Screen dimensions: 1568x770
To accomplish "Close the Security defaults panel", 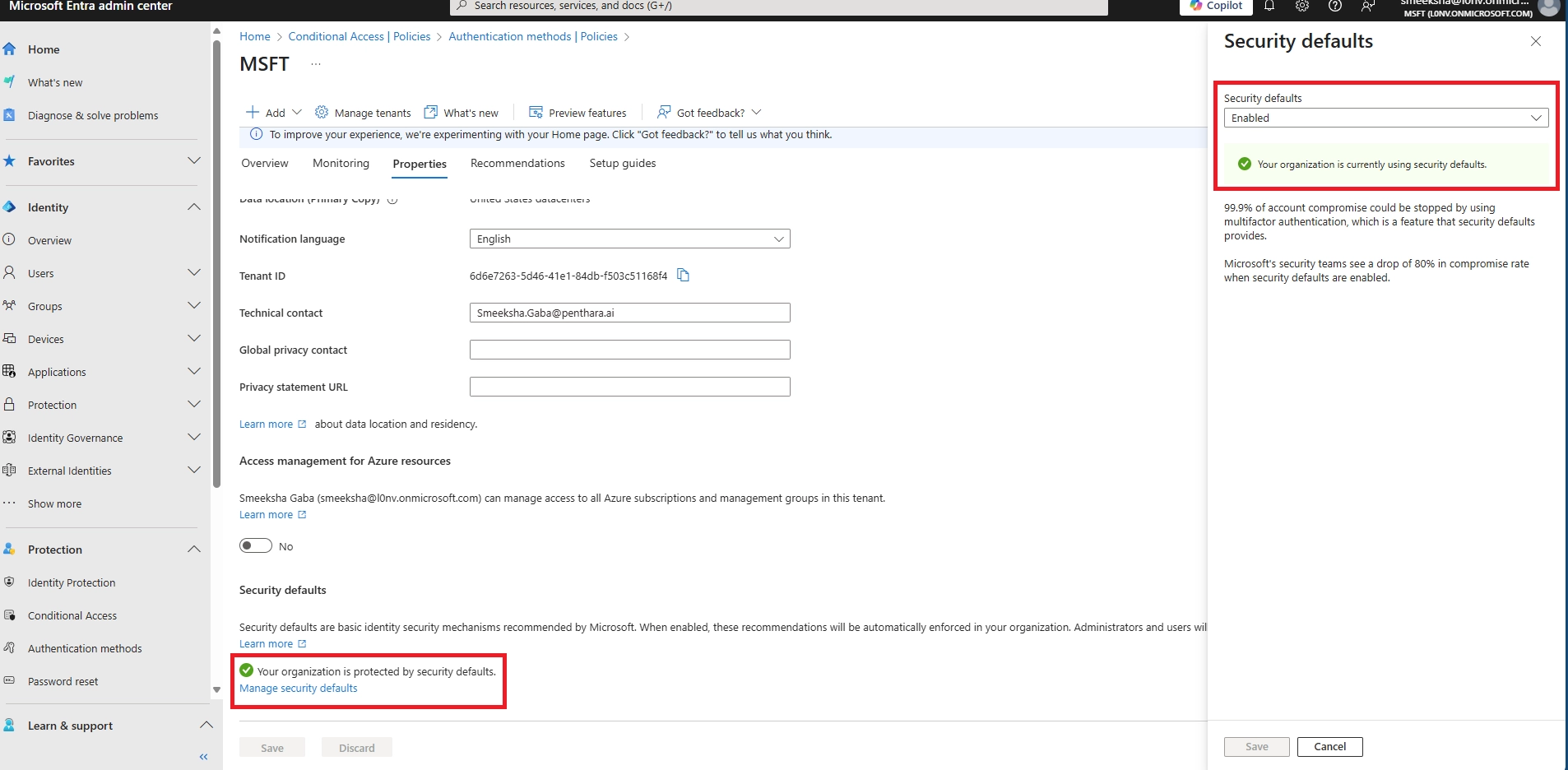I will click(x=1535, y=41).
